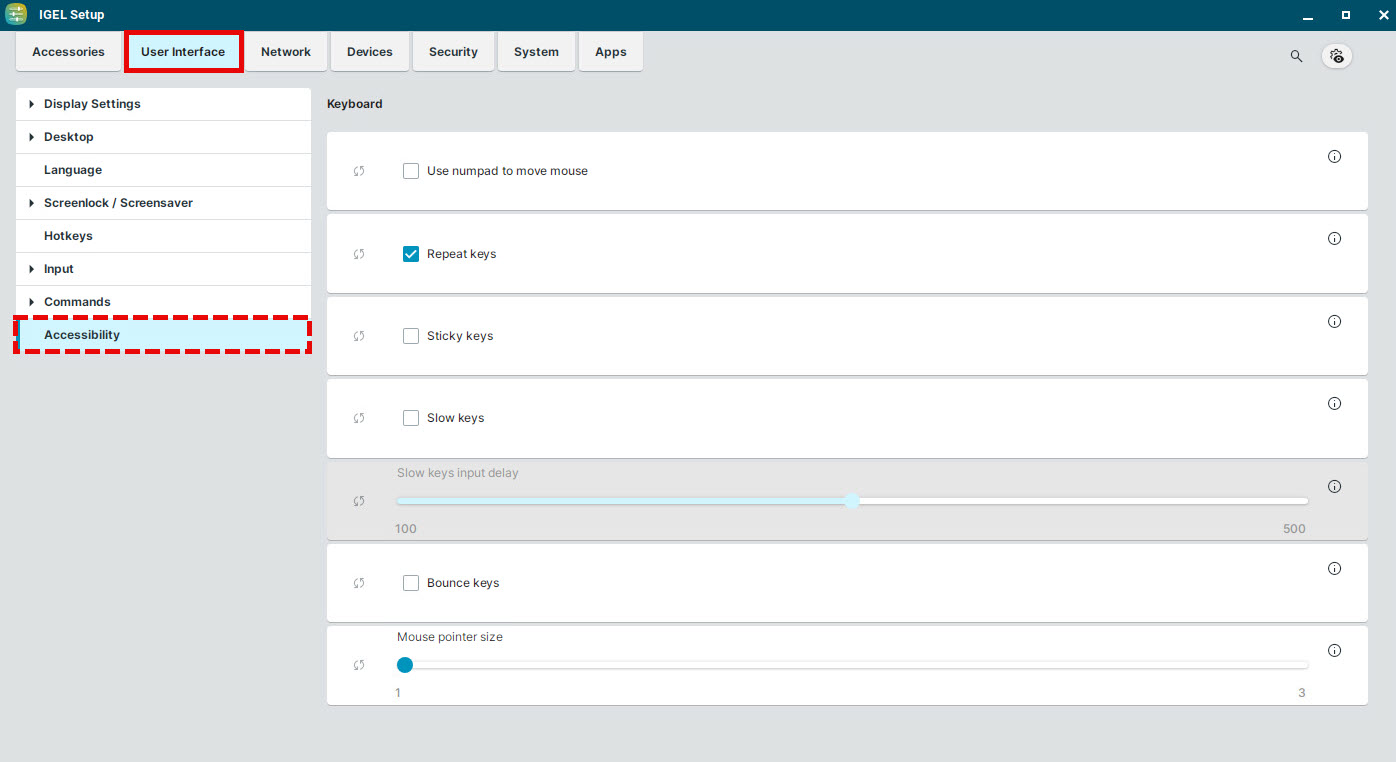The image size is (1396, 762).
Task: Open the search in IGEL Setup
Action: 1296,56
